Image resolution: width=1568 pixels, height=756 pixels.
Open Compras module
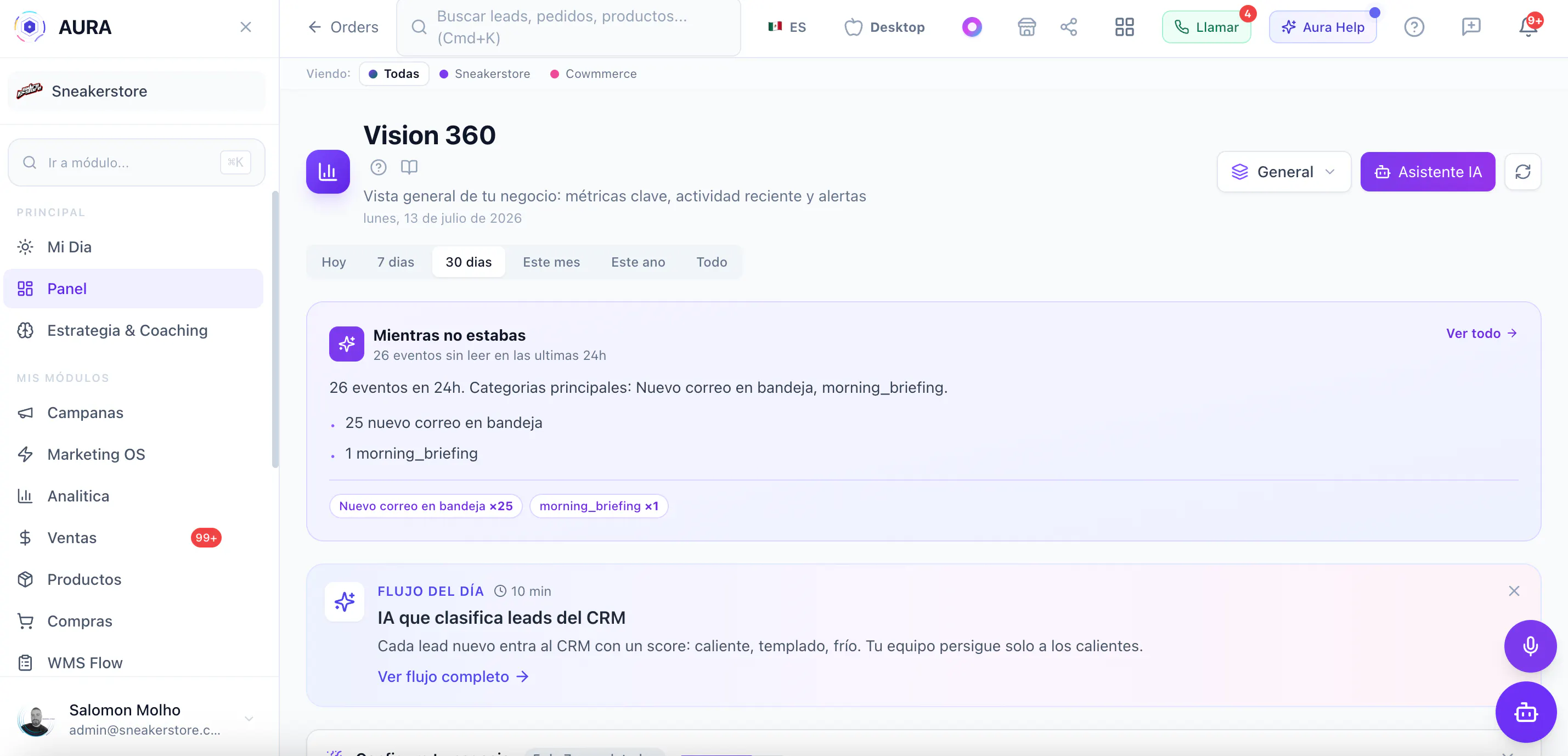(133, 621)
